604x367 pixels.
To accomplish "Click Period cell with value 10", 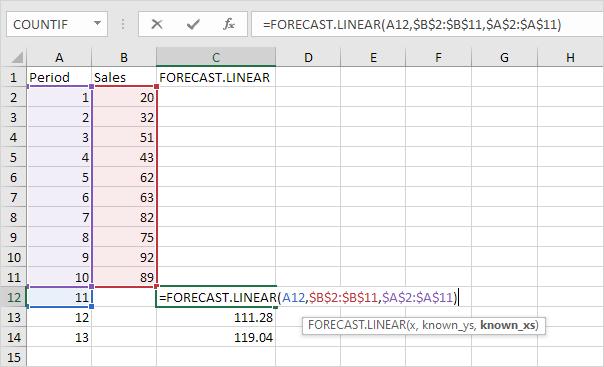I will coord(59,277).
